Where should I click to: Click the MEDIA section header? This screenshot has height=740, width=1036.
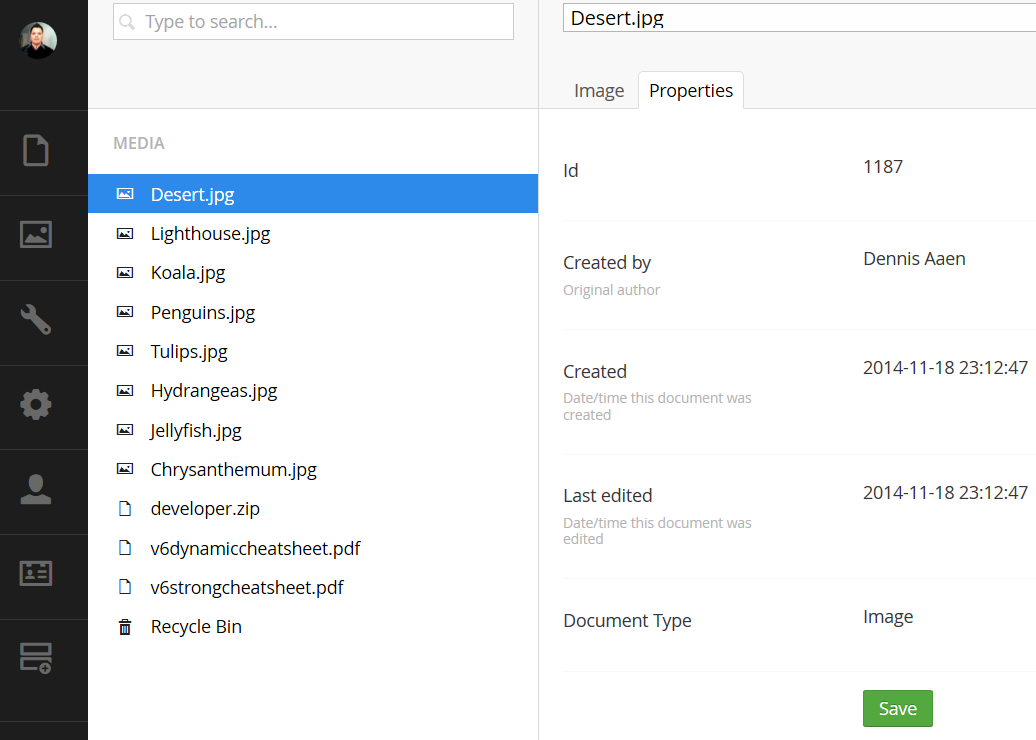(x=139, y=144)
